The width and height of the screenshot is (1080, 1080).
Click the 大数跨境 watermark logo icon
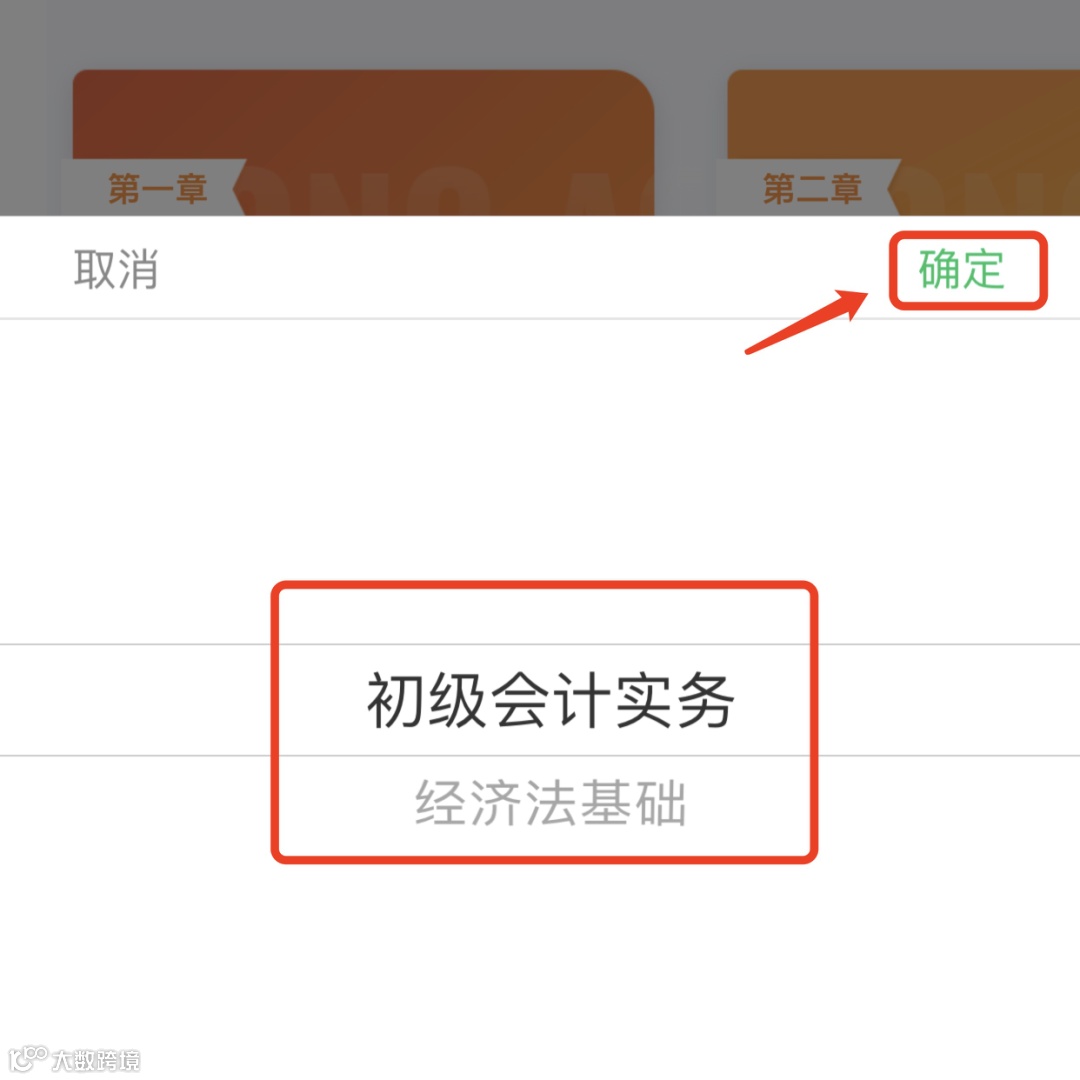[28, 1059]
